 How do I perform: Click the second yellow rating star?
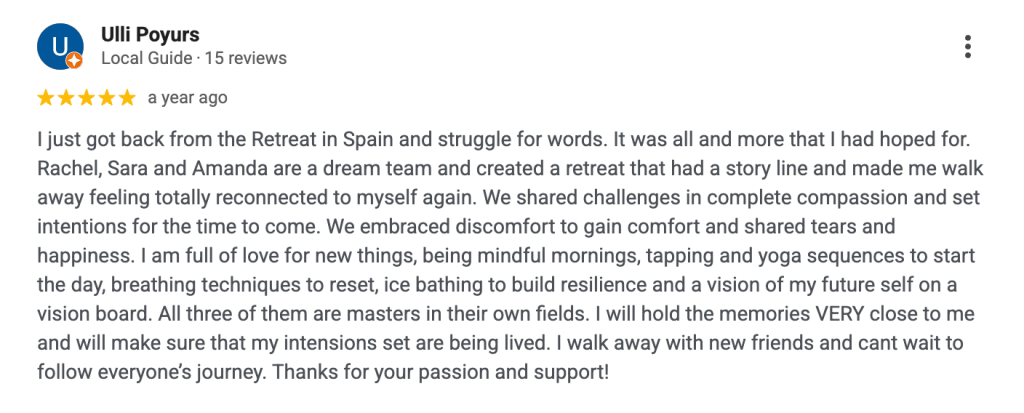[65, 98]
